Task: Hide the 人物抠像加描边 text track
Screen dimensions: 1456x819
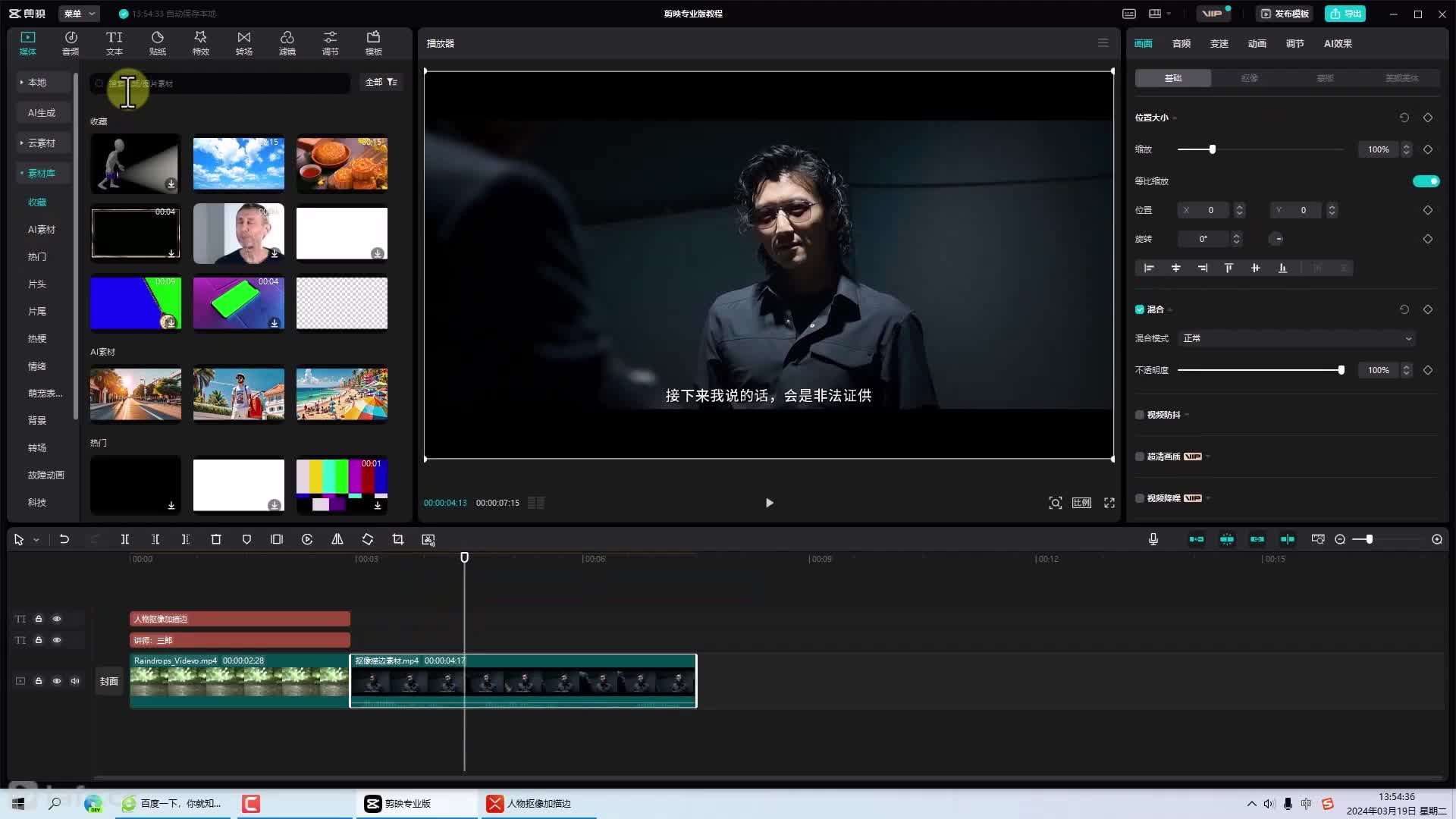Action: click(x=57, y=619)
